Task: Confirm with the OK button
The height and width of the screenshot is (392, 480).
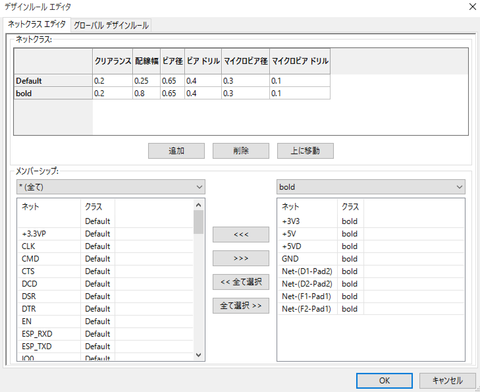Action: [x=384, y=381]
